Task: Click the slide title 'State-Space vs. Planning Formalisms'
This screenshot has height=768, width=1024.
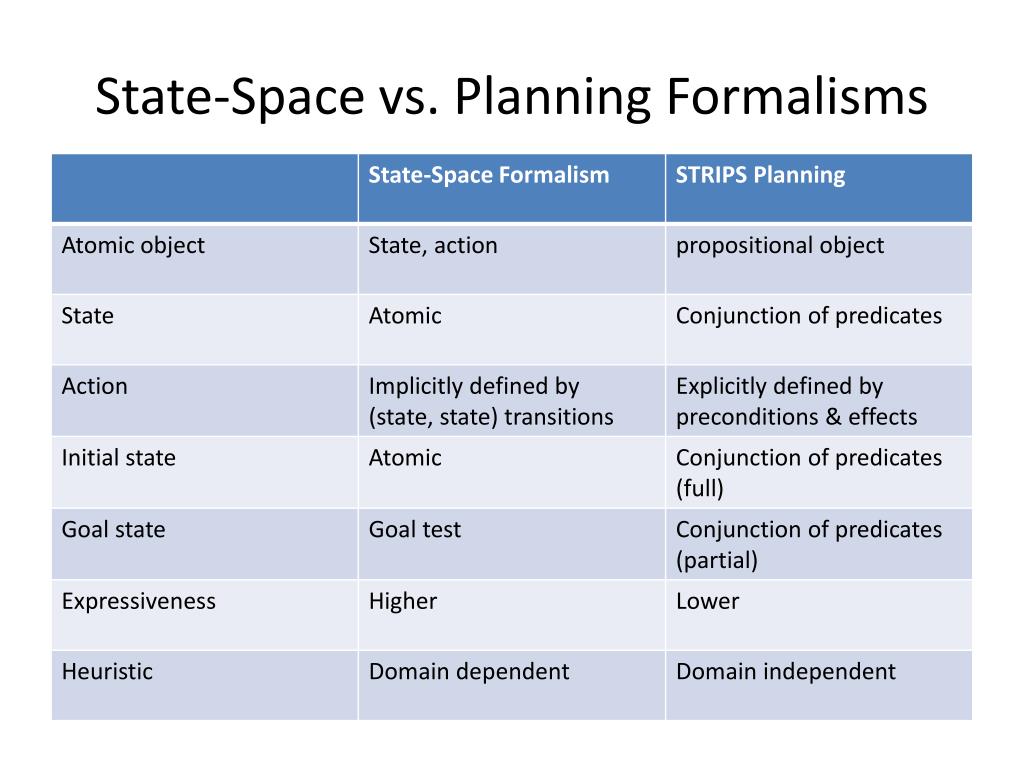Action: [511, 96]
